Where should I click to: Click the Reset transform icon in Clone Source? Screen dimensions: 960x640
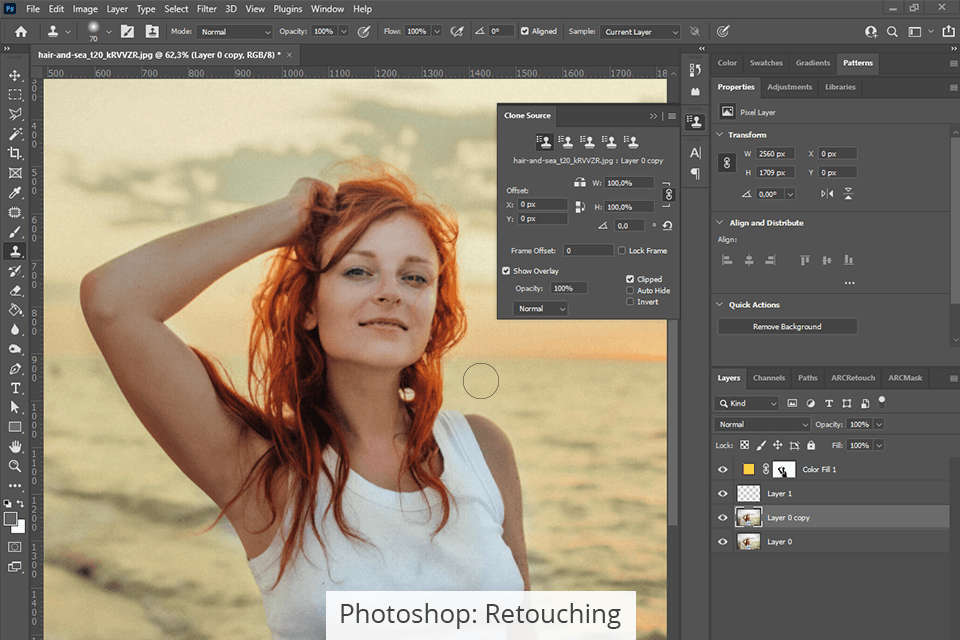point(667,226)
